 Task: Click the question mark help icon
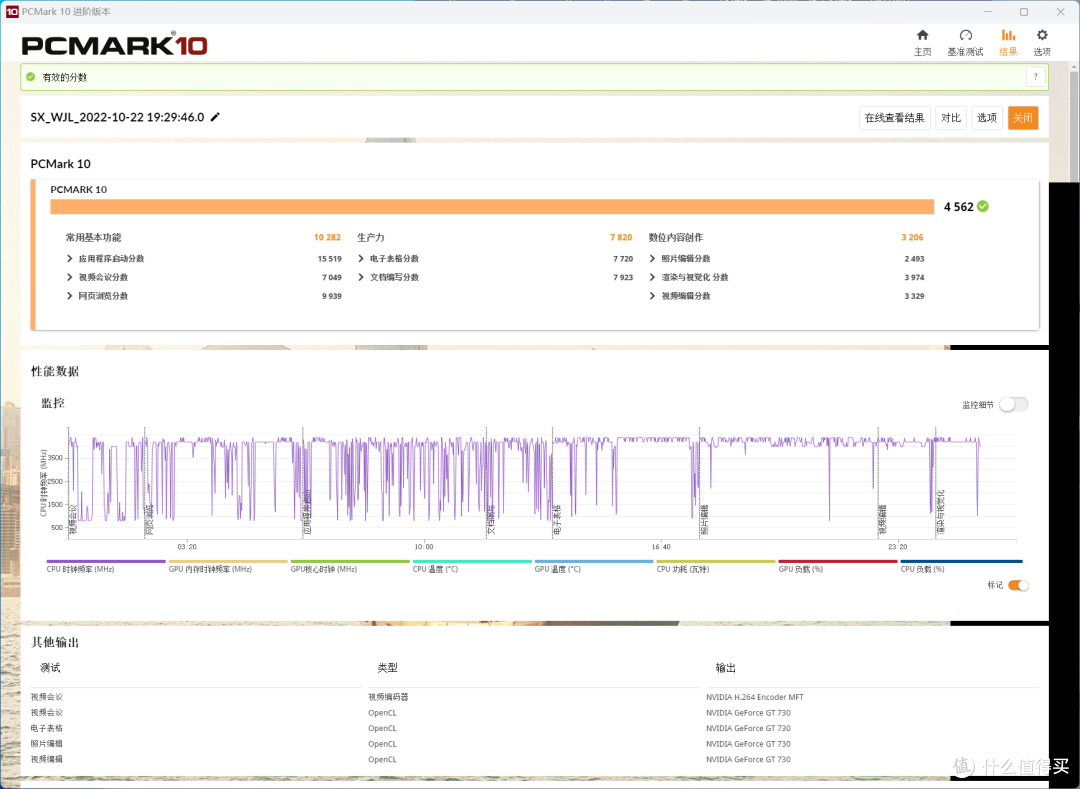click(x=1035, y=77)
